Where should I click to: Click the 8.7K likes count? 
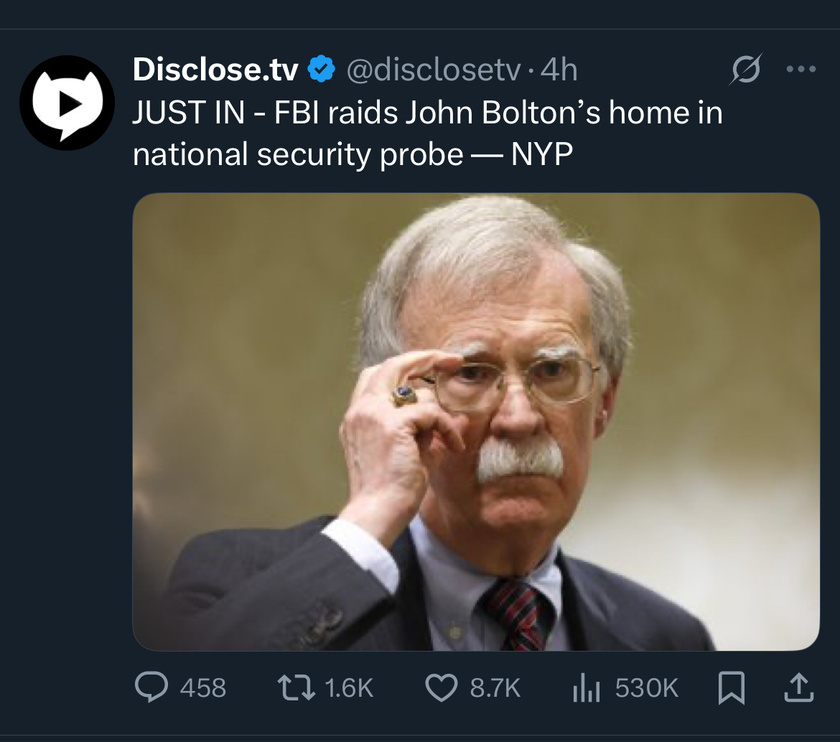pyautogui.click(x=495, y=688)
